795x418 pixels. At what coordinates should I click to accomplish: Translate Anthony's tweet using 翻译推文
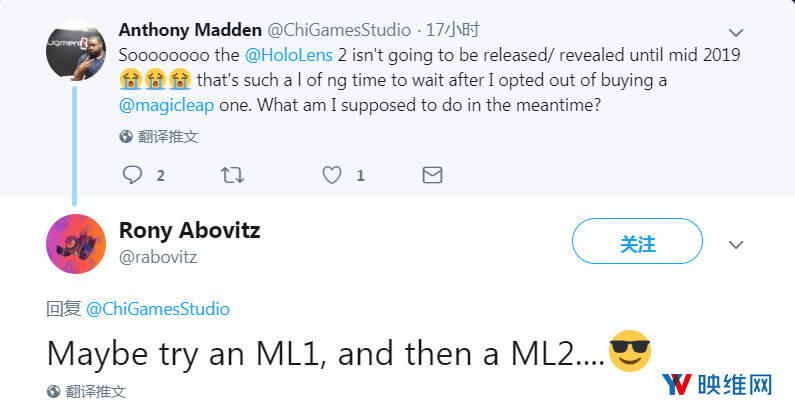point(168,136)
